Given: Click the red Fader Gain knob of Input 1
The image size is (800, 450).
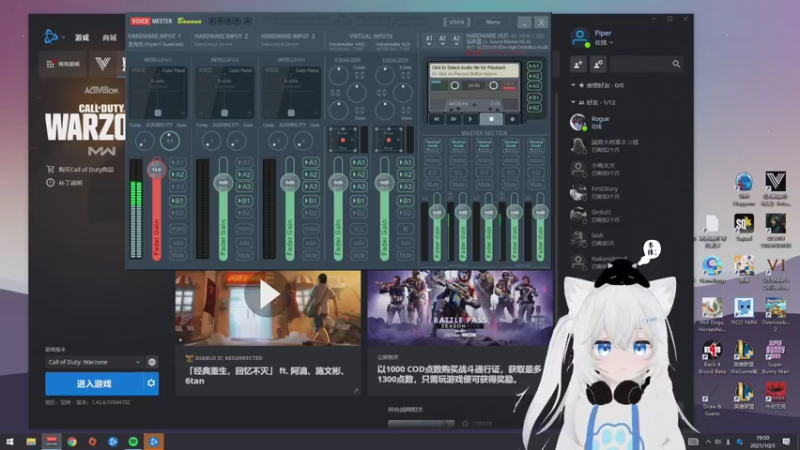Looking at the screenshot, I should coord(156,169).
